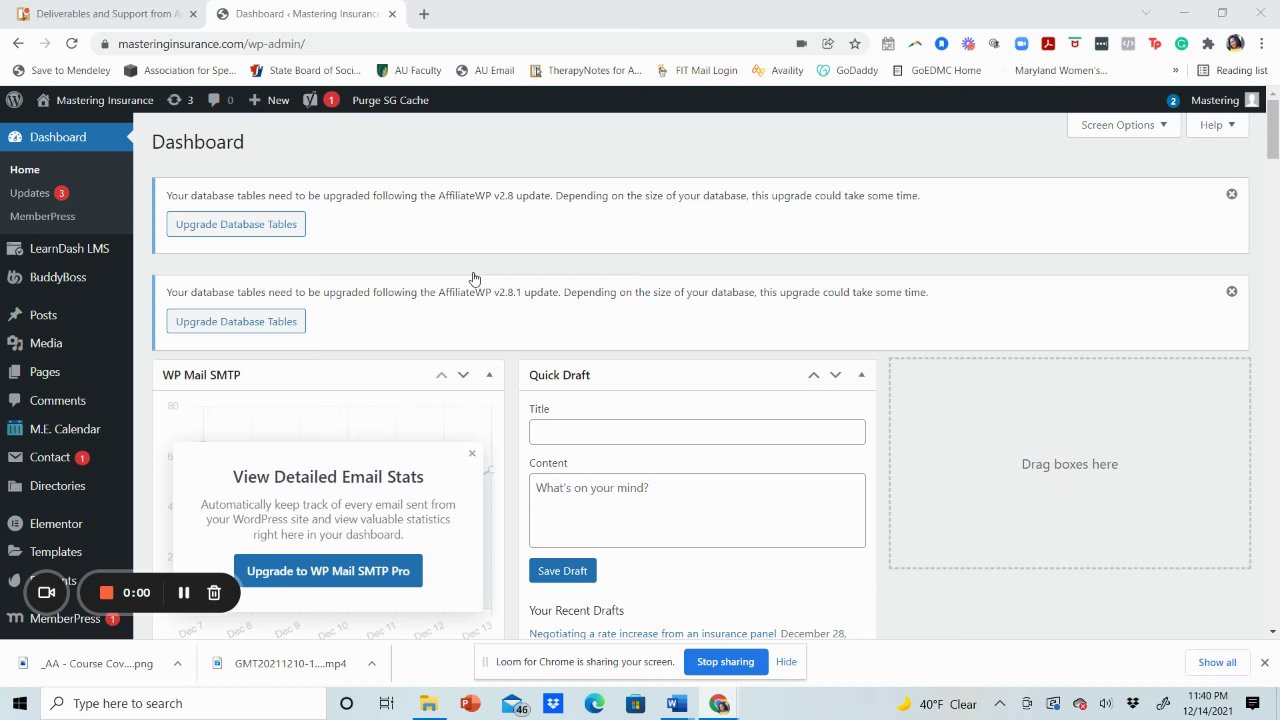Screen dimensions: 1280x720
Task: Expand the Help dropdown
Action: [x=1217, y=125]
